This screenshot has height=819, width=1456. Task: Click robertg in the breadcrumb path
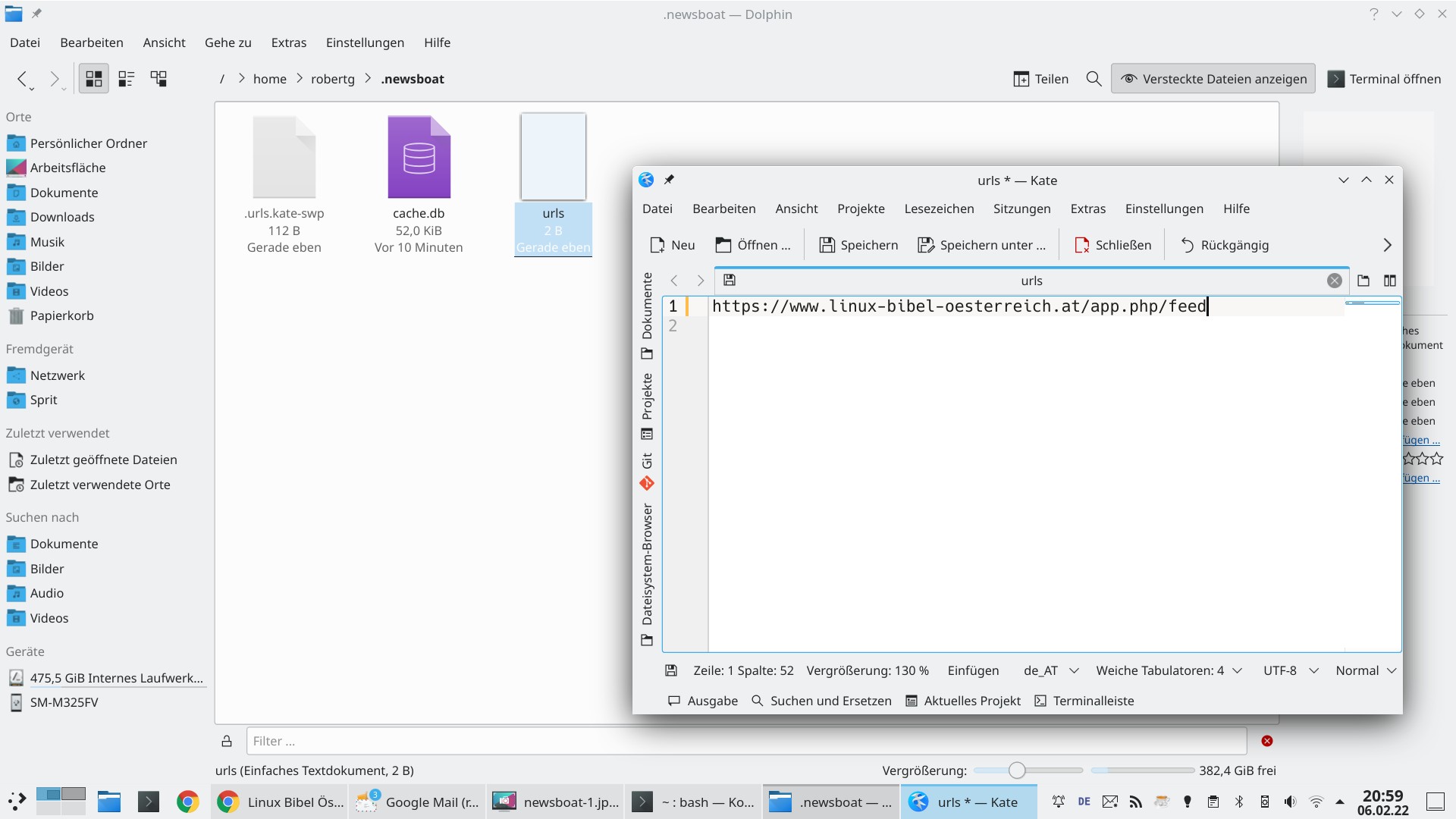(332, 79)
